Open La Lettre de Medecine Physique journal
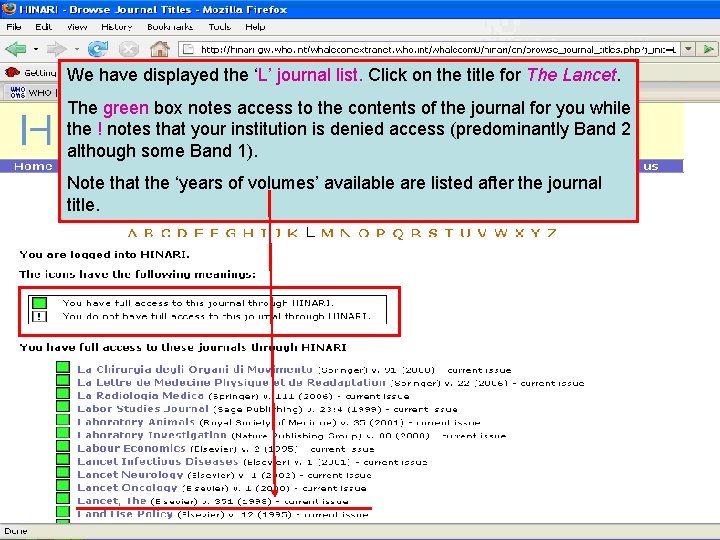The image size is (720, 540). pos(231,382)
